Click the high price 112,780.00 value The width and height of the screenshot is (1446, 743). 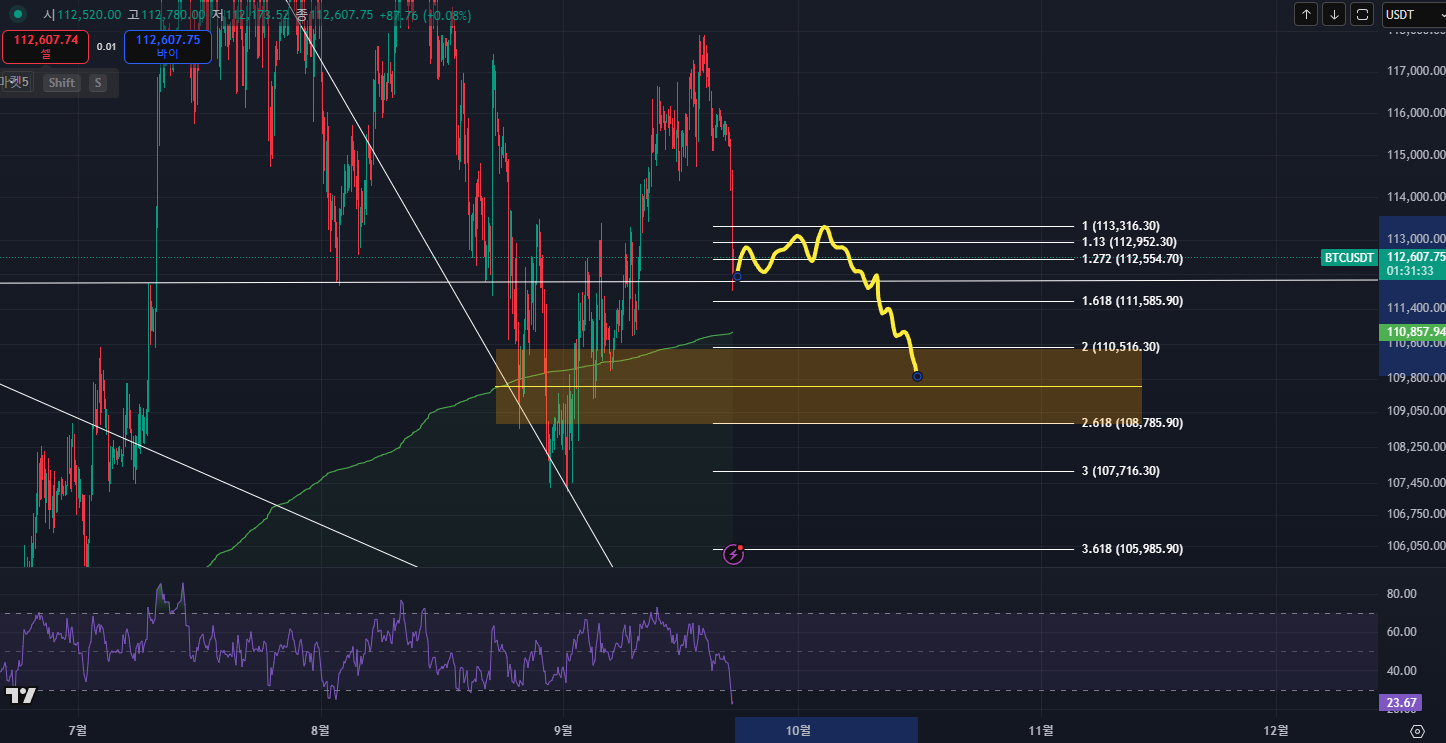[172, 15]
